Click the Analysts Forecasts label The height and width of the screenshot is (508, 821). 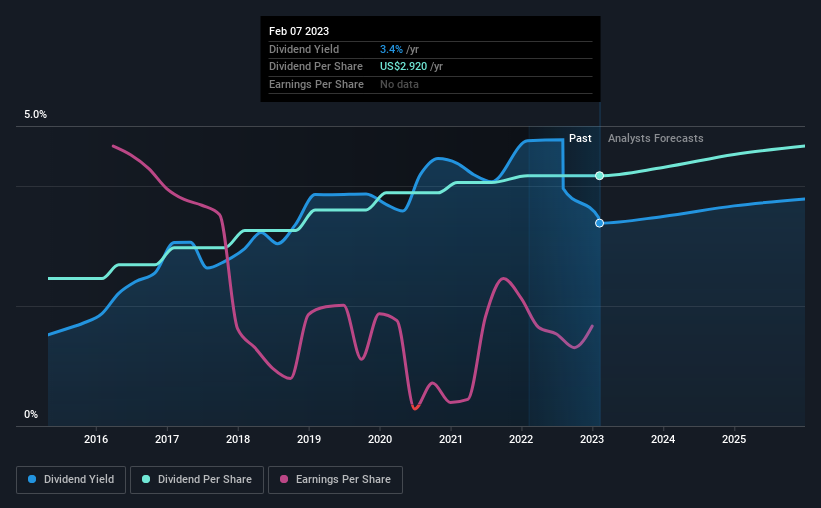pyautogui.click(x=656, y=138)
